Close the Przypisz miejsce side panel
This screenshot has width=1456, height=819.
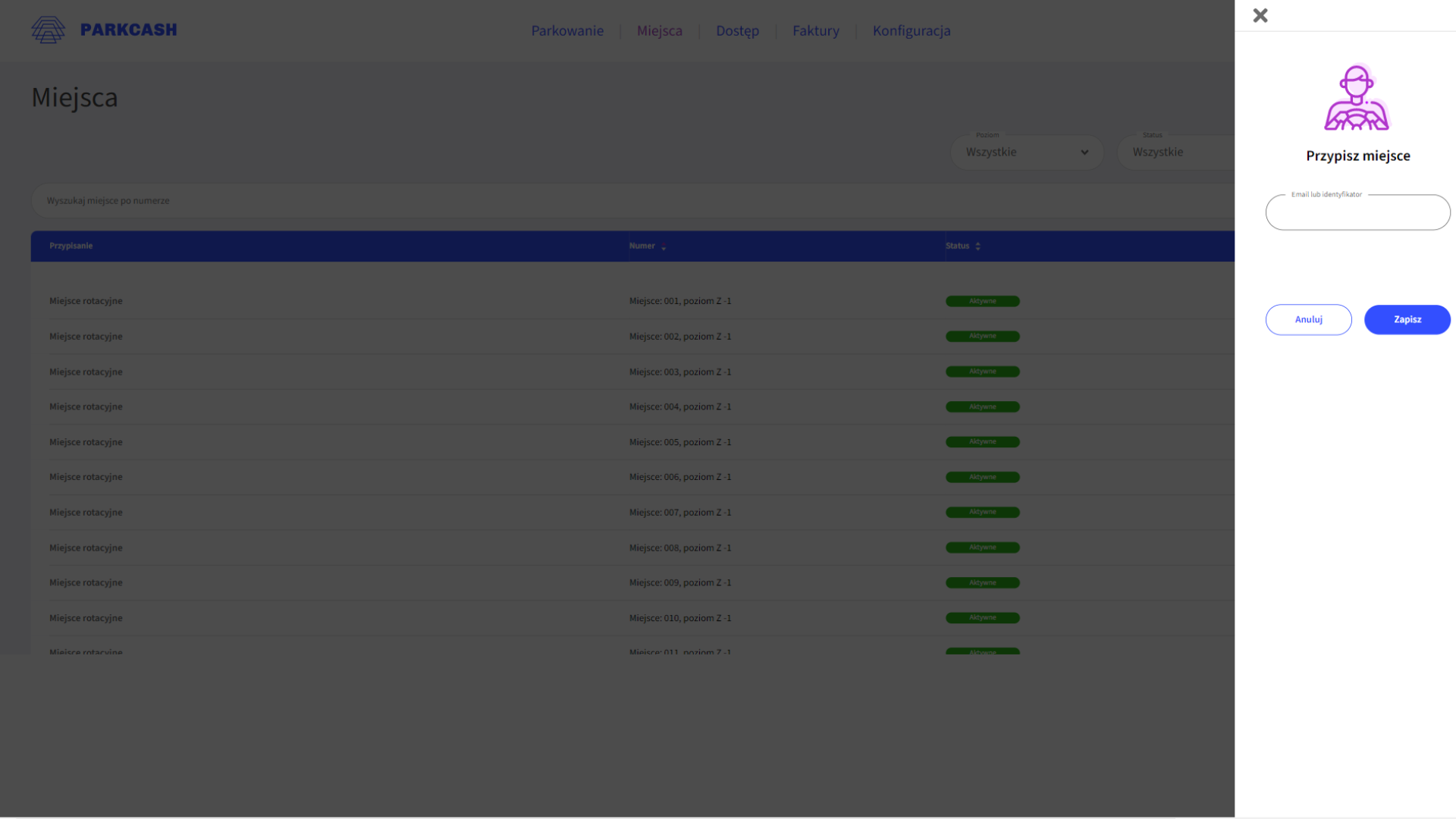(1260, 15)
